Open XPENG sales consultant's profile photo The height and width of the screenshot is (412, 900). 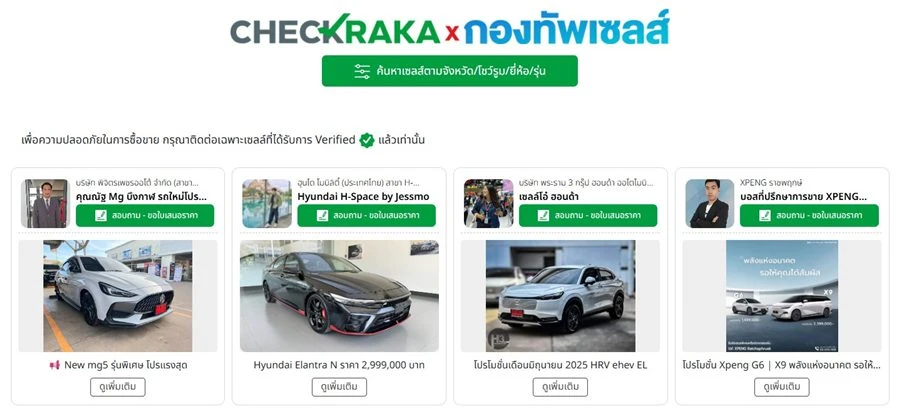tap(709, 204)
